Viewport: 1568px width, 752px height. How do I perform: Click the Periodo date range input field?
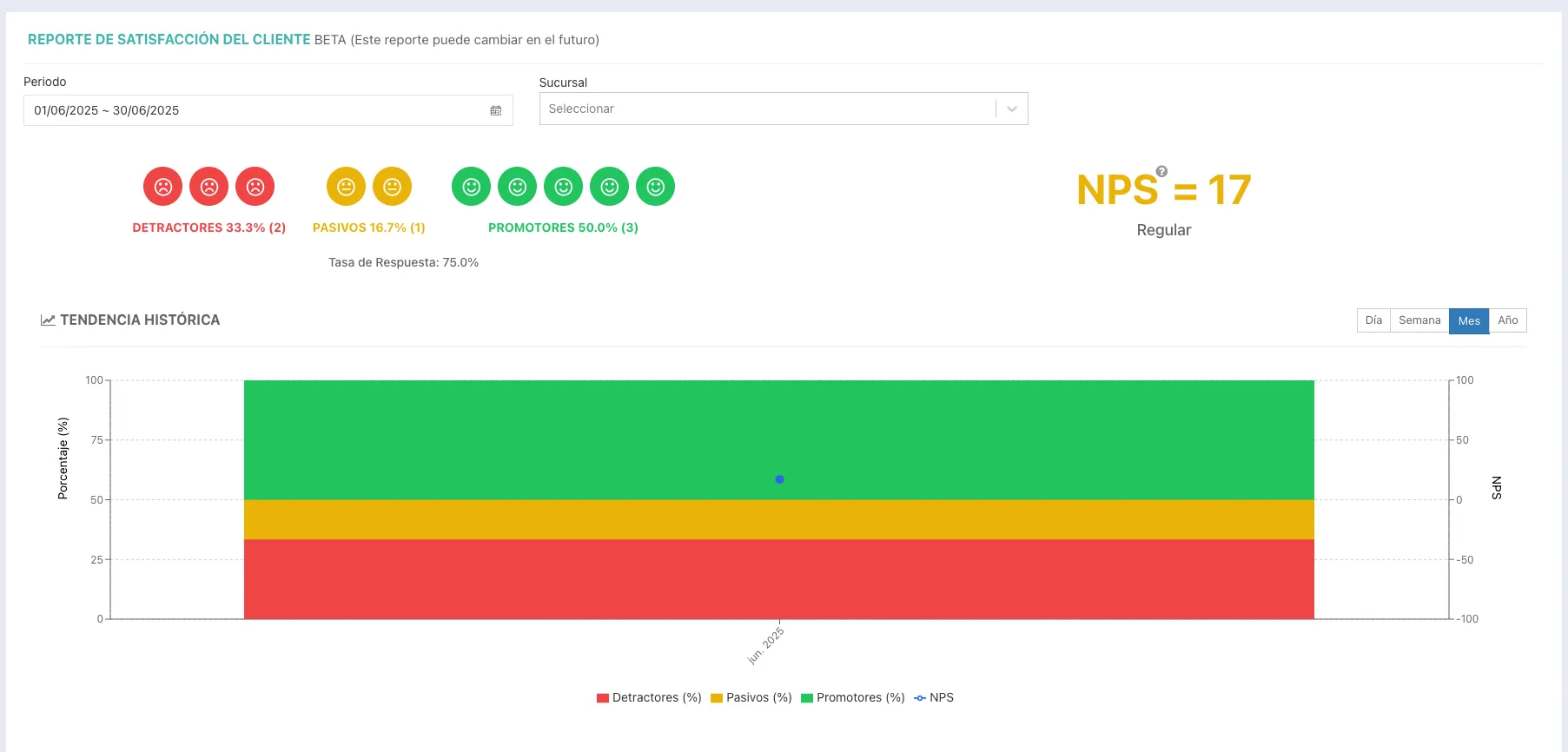[x=268, y=110]
